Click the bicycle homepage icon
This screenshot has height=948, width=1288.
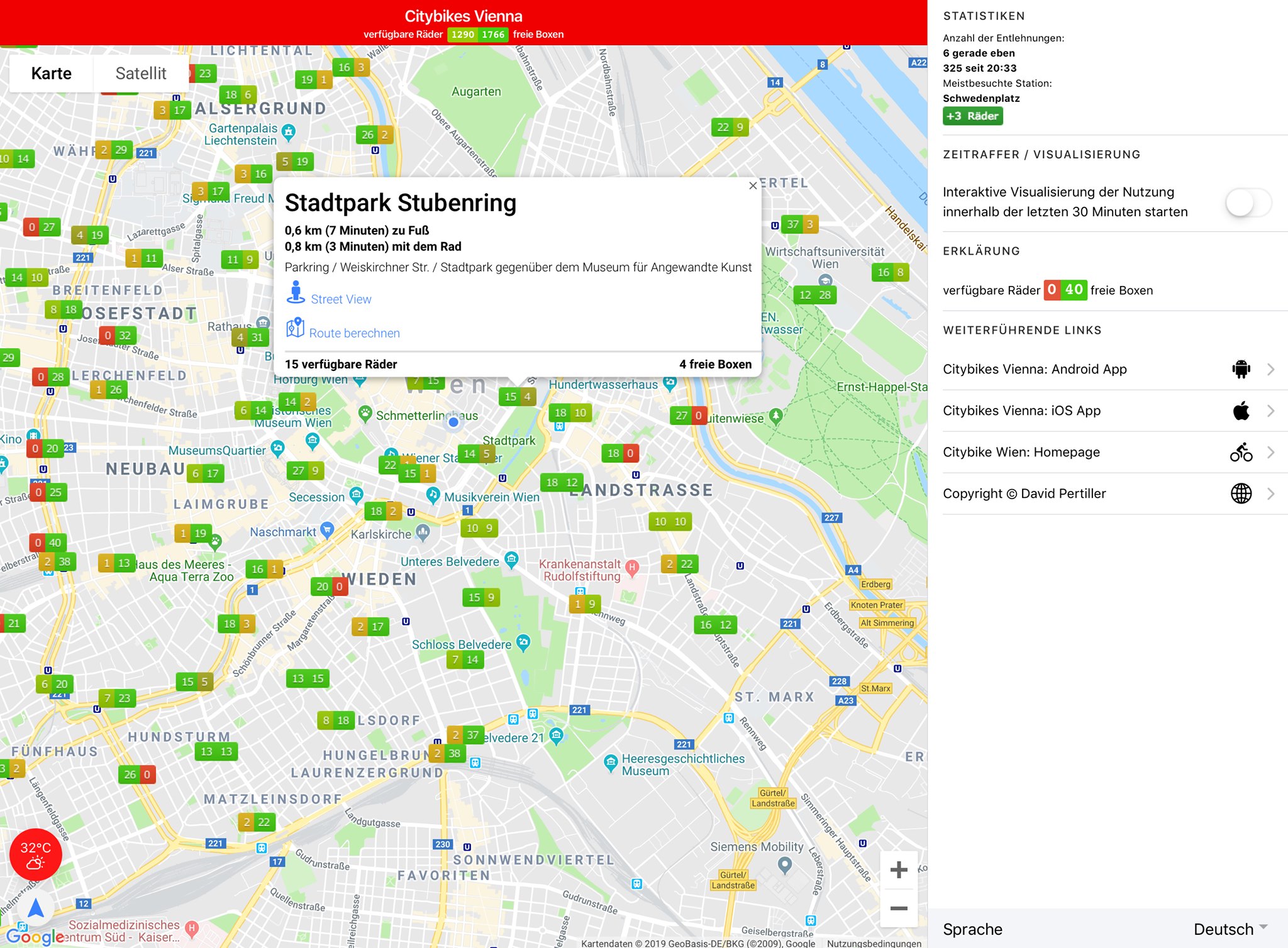point(1241,452)
